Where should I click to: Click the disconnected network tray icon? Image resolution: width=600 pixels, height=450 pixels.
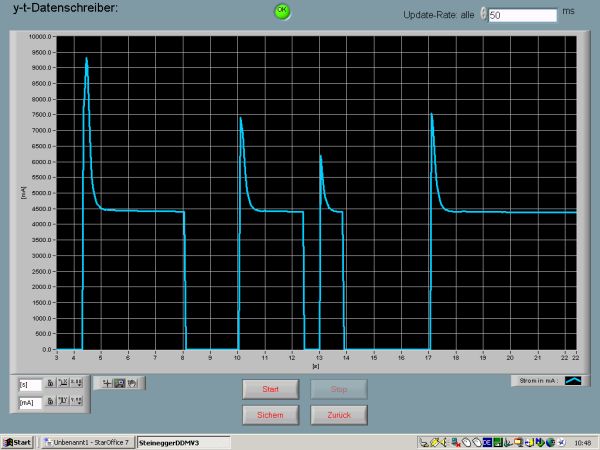tap(456, 443)
